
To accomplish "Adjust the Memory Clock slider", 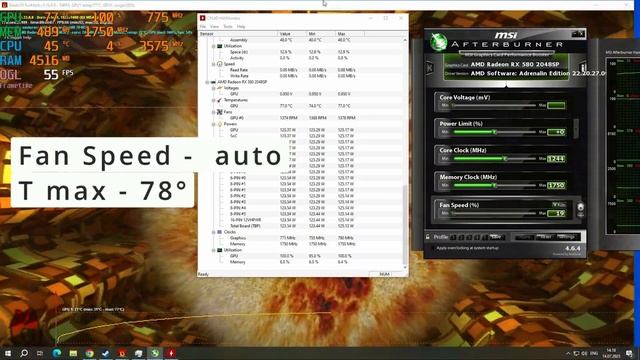I will tap(495, 185).
